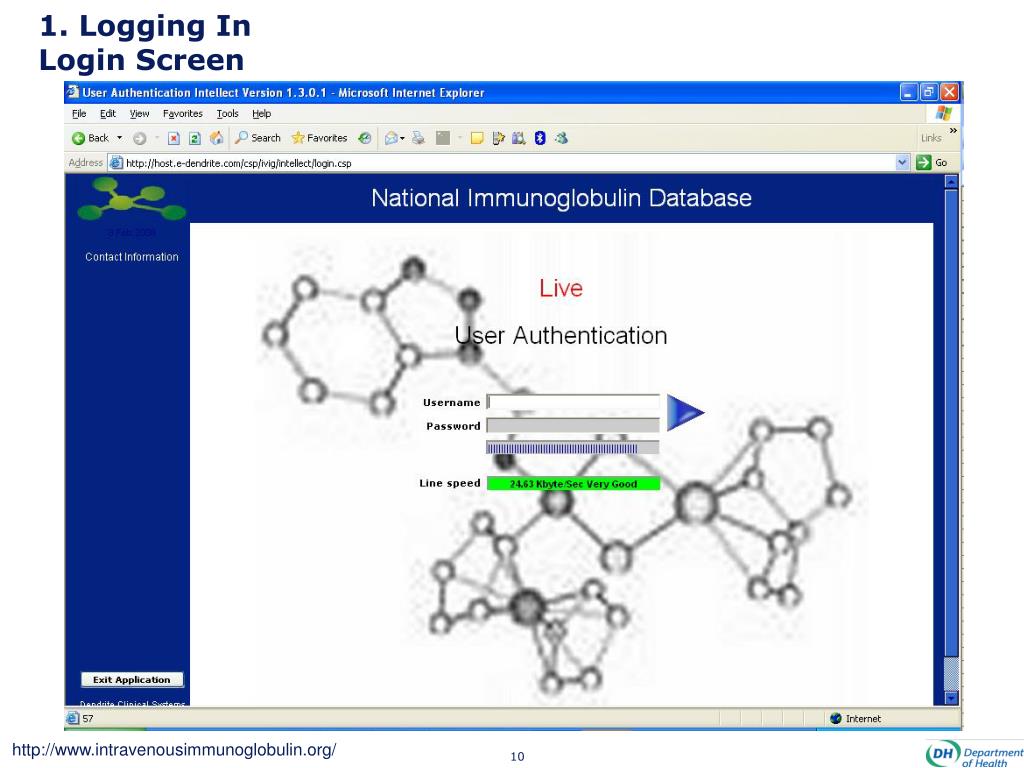Click the 'National Immunoglobulin Database' title

tap(562, 198)
